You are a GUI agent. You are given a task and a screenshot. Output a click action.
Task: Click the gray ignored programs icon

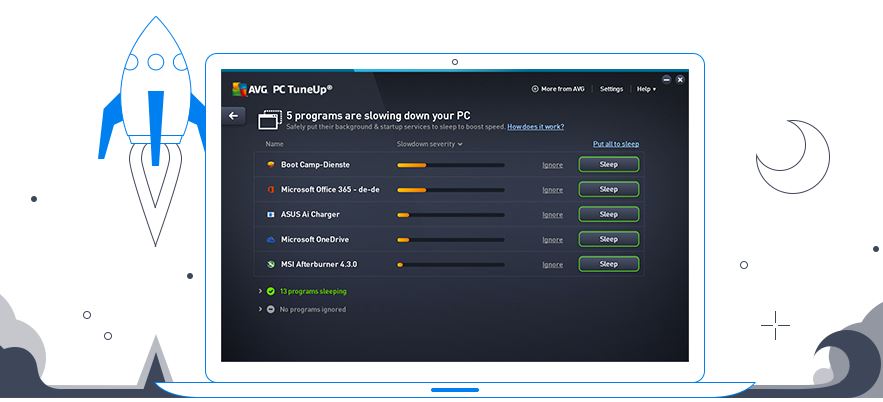270,309
